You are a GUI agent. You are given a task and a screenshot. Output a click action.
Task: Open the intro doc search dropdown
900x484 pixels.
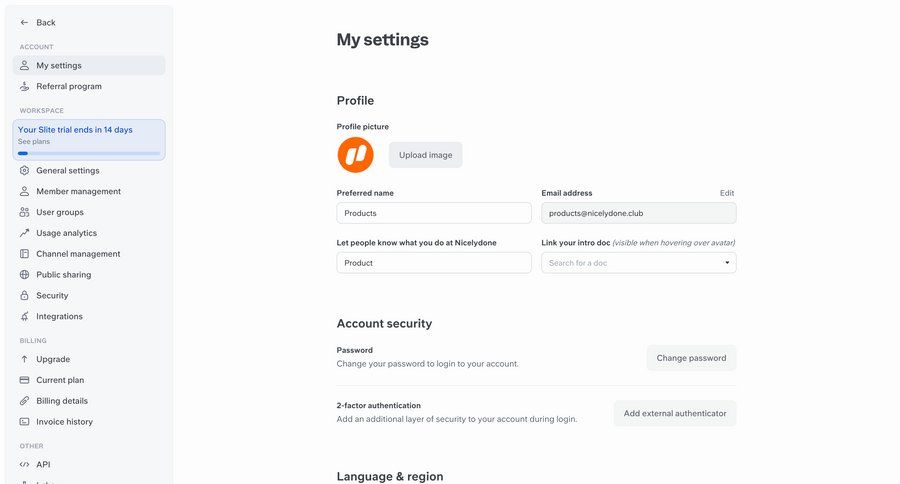638,263
